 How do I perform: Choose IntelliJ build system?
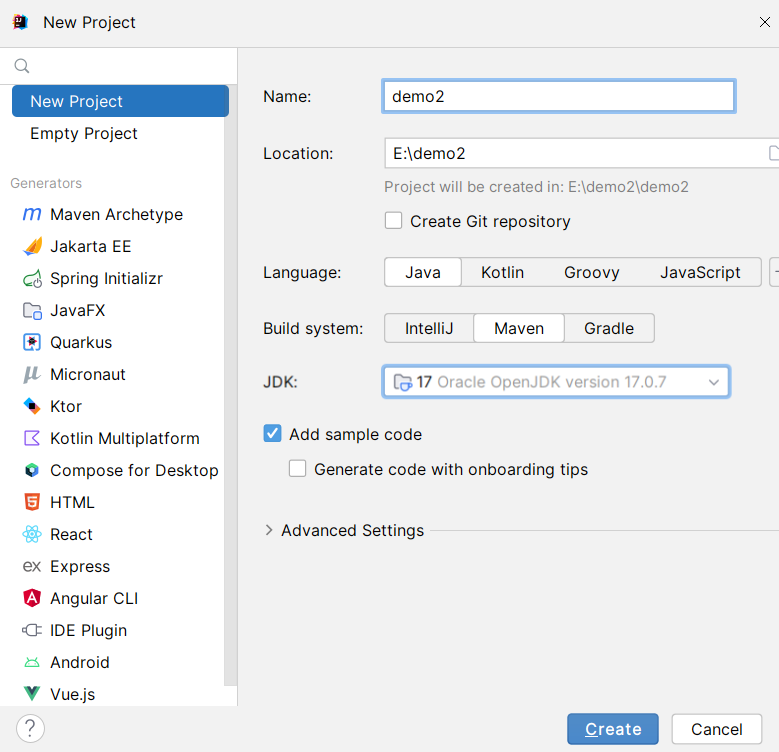click(429, 328)
